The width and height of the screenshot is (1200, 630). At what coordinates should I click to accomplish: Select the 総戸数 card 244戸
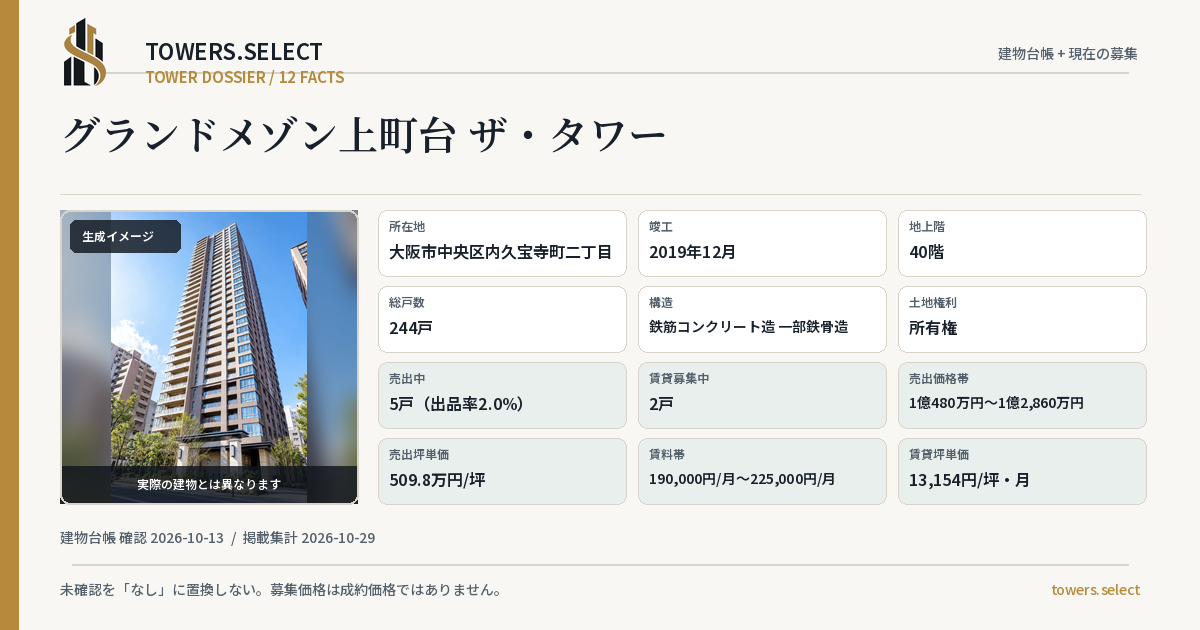pos(502,319)
